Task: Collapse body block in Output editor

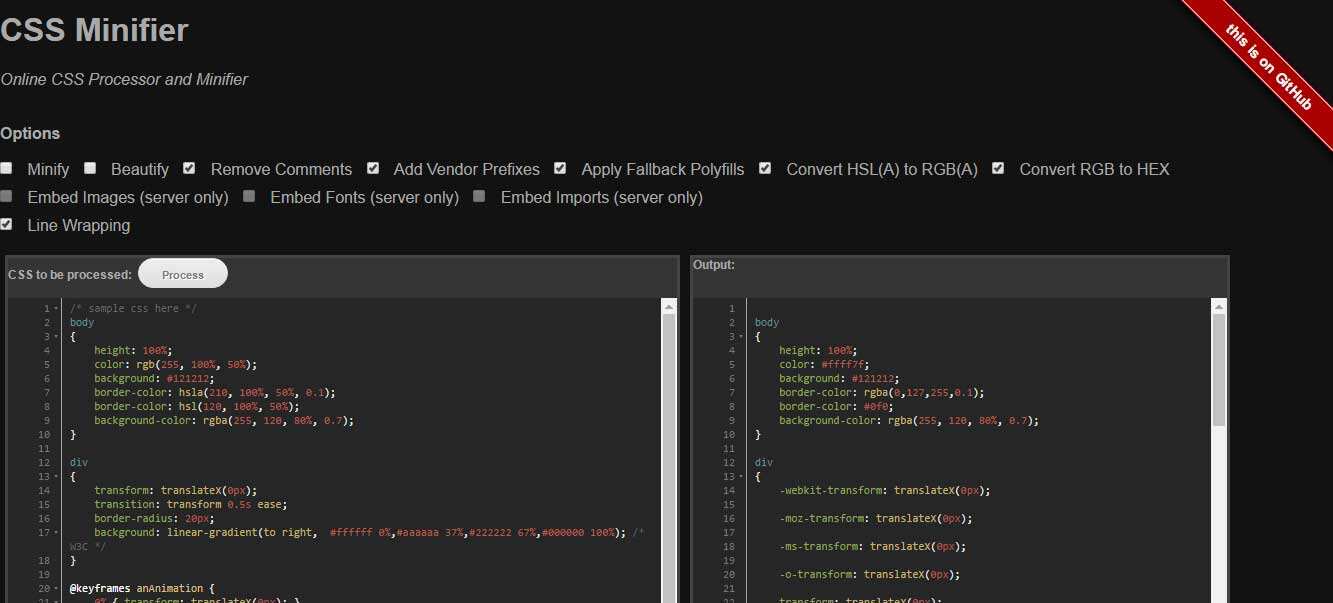Action: pyautogui.click(x=741, y=337)
